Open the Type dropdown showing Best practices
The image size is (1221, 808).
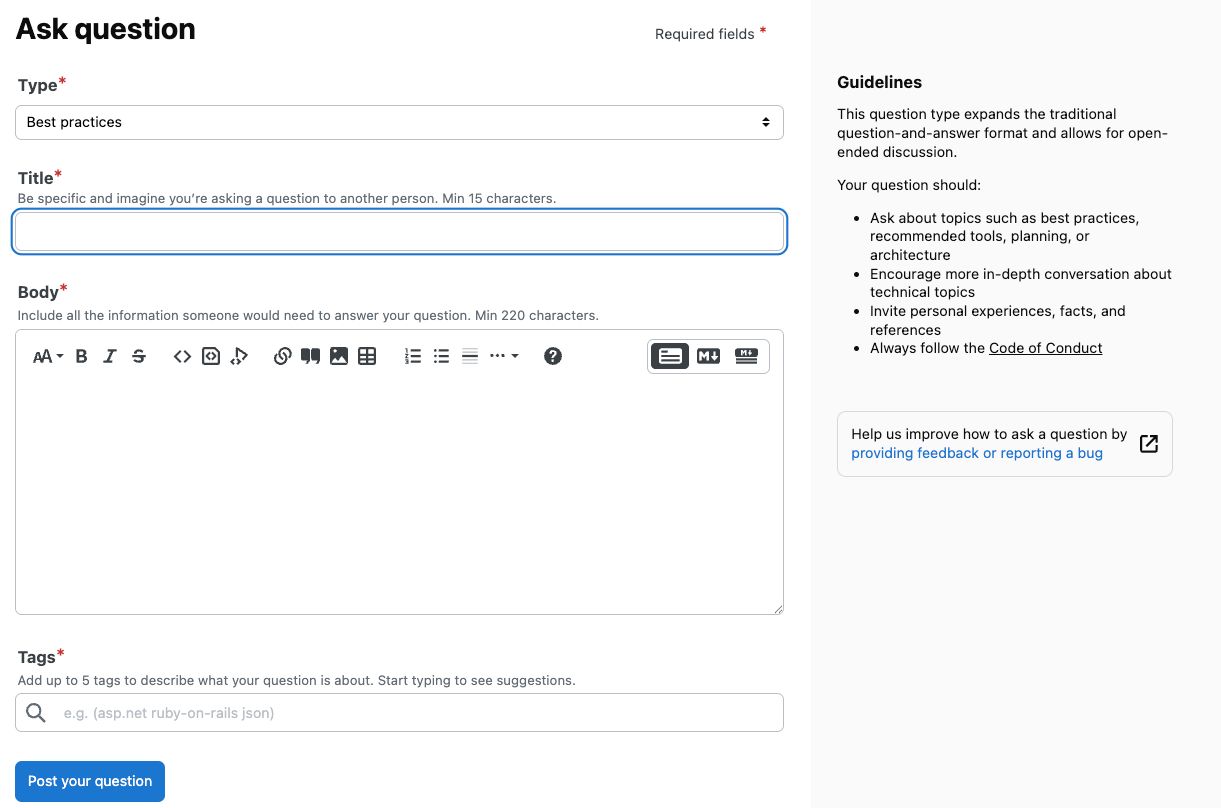click(x=399, y=122)
